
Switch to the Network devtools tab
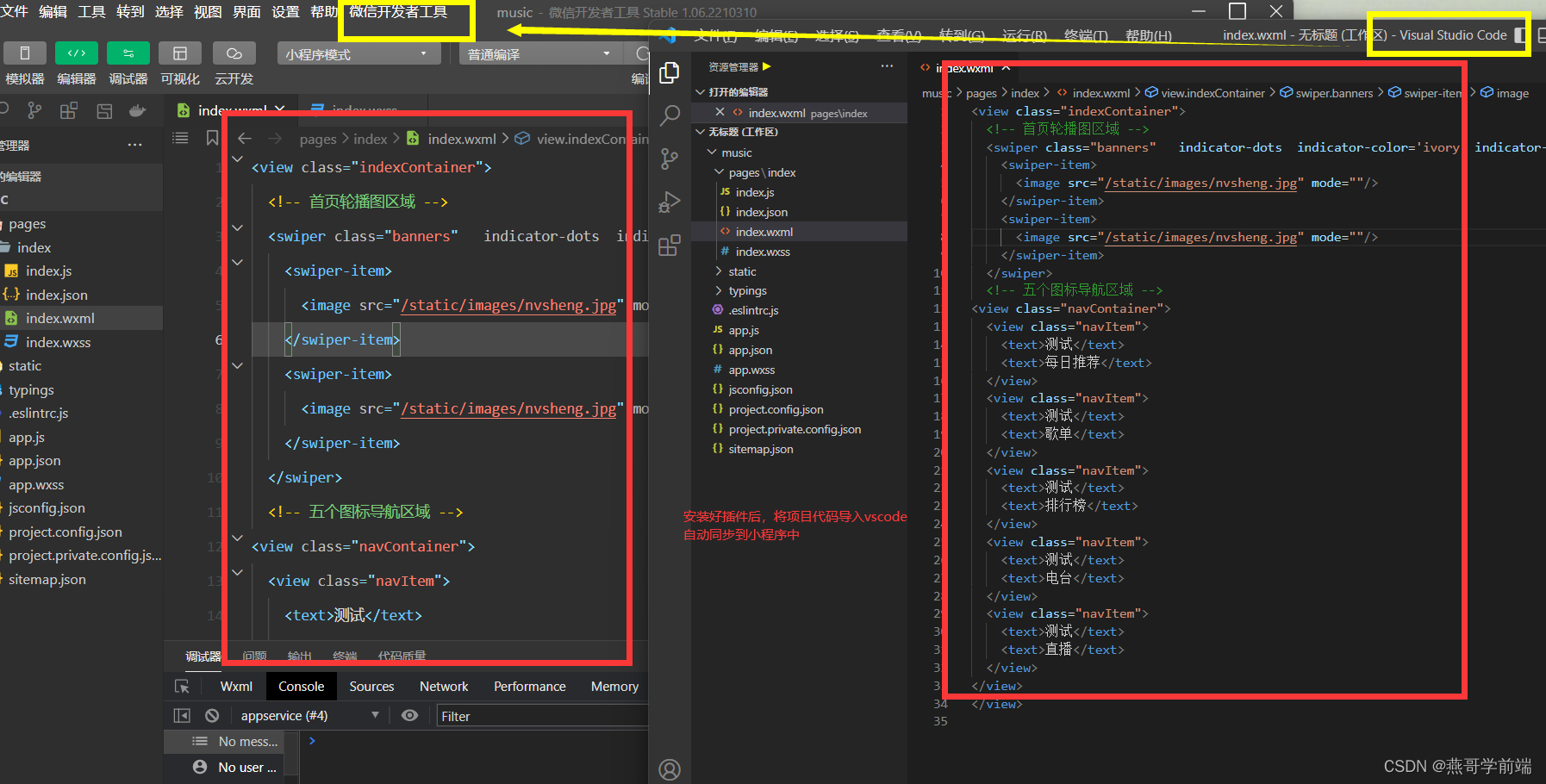444,687
